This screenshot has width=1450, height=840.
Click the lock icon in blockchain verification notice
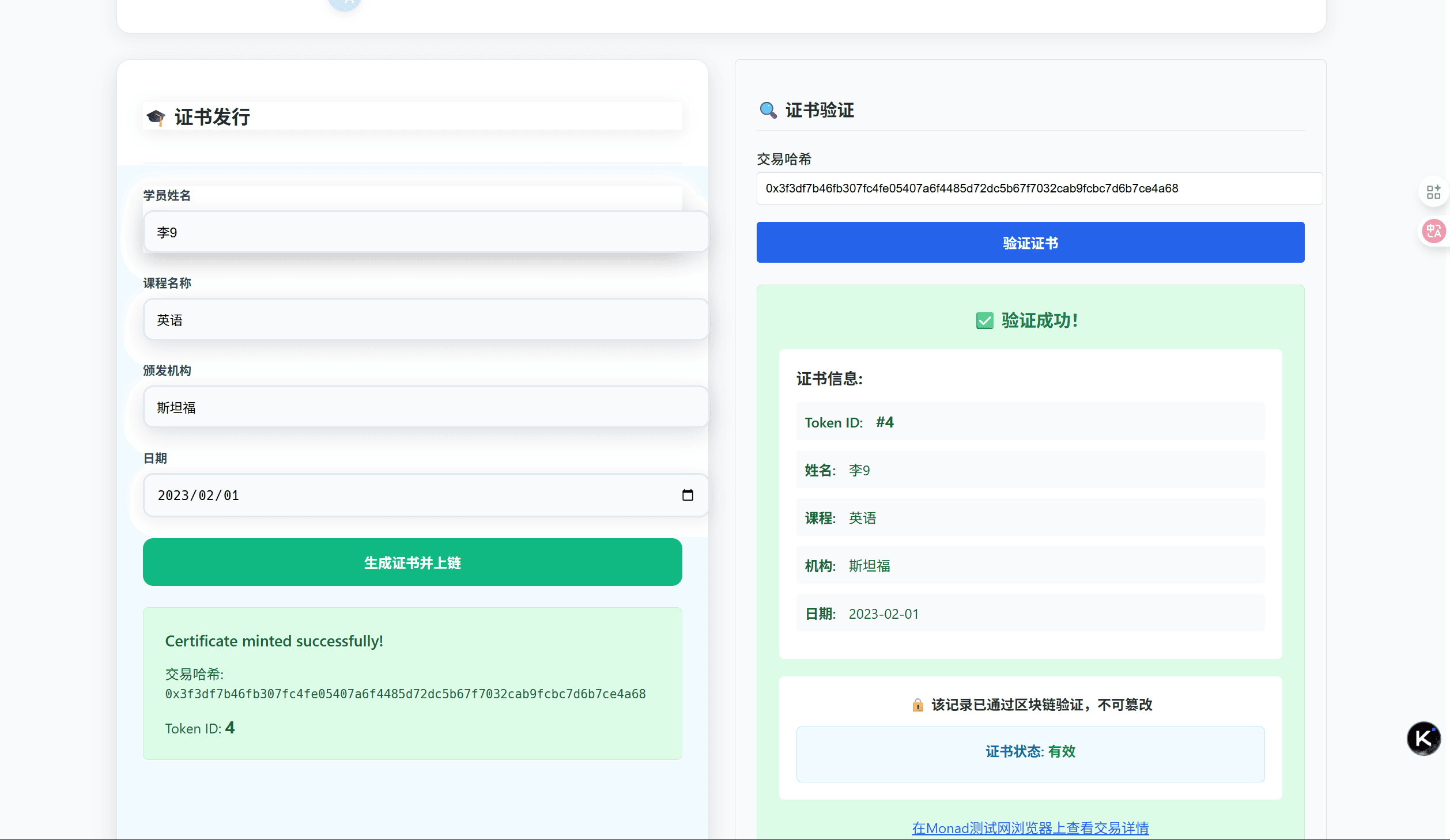tap(917, 704)
